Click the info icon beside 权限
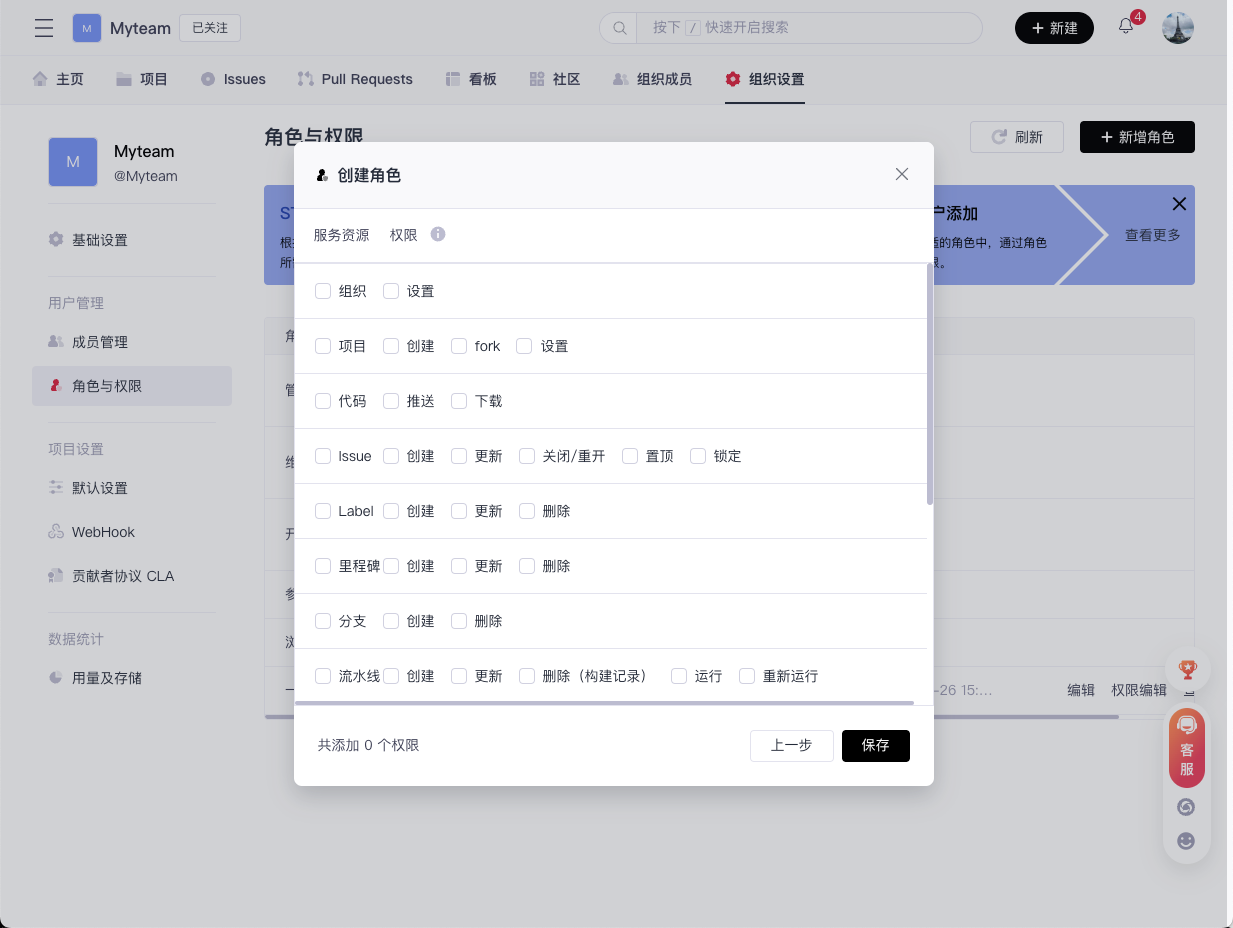Viewport: 1233px width, 928px height. [438, 234]
